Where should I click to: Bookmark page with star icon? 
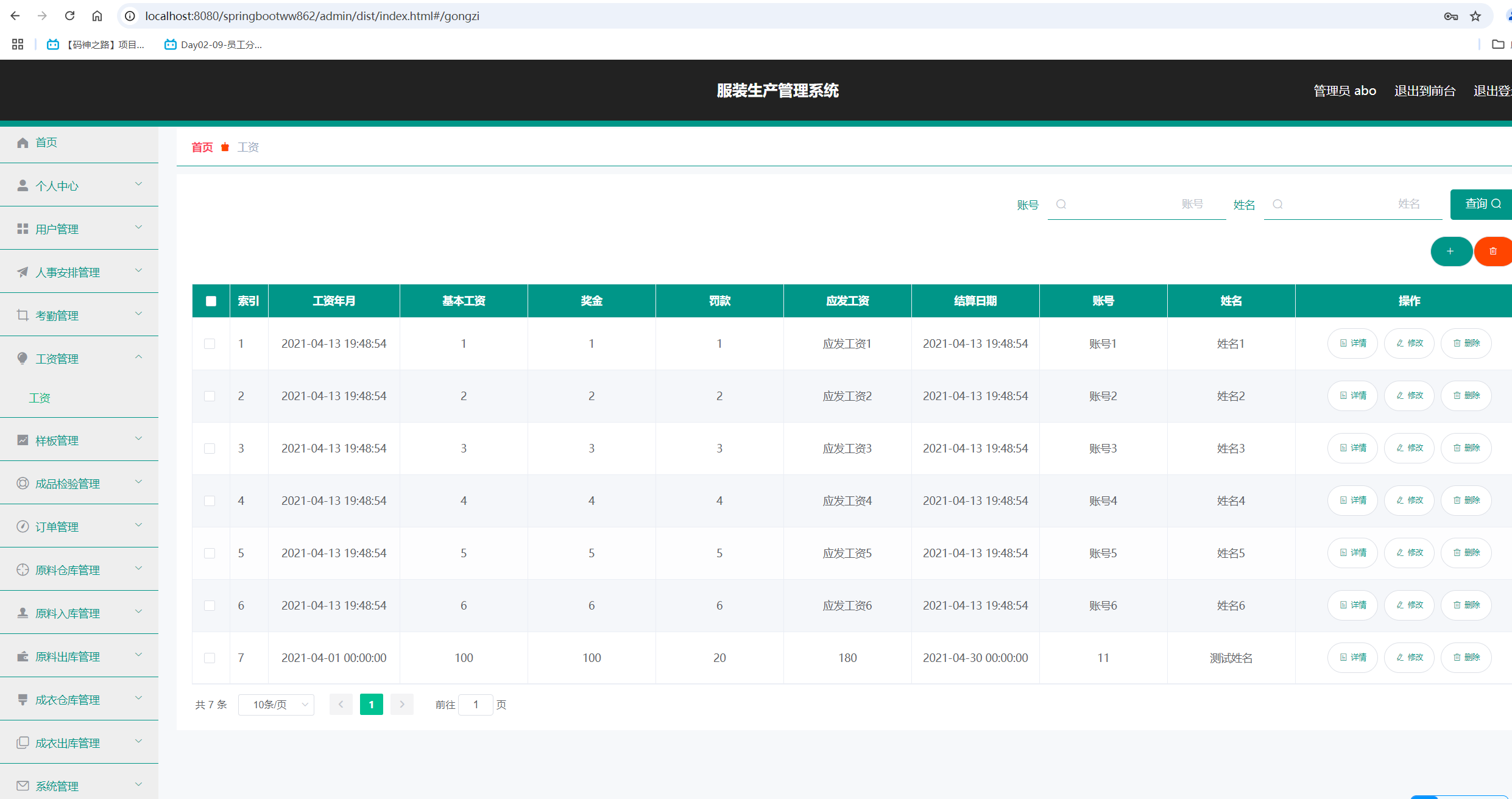click(1475, 16)
